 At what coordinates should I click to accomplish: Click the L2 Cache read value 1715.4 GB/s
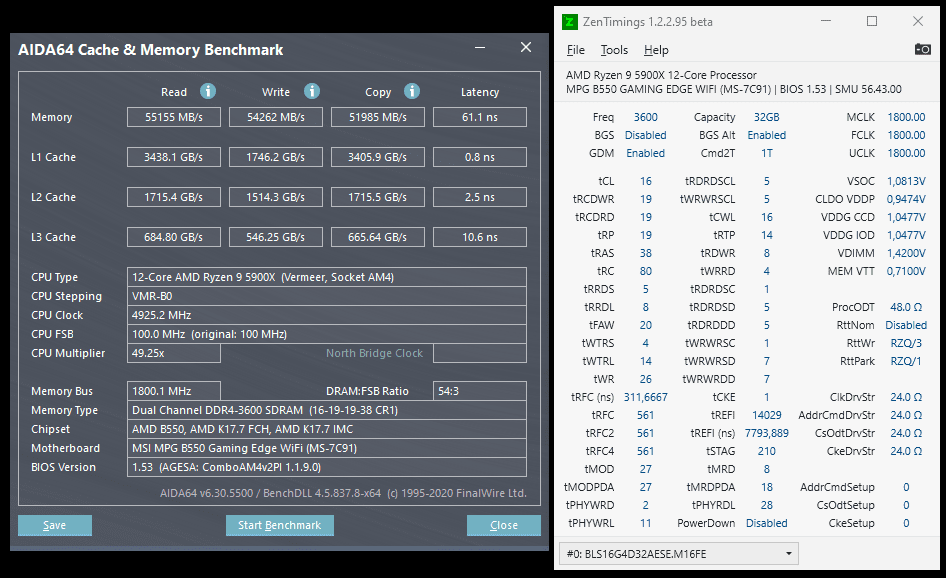[x=174, y=197]
